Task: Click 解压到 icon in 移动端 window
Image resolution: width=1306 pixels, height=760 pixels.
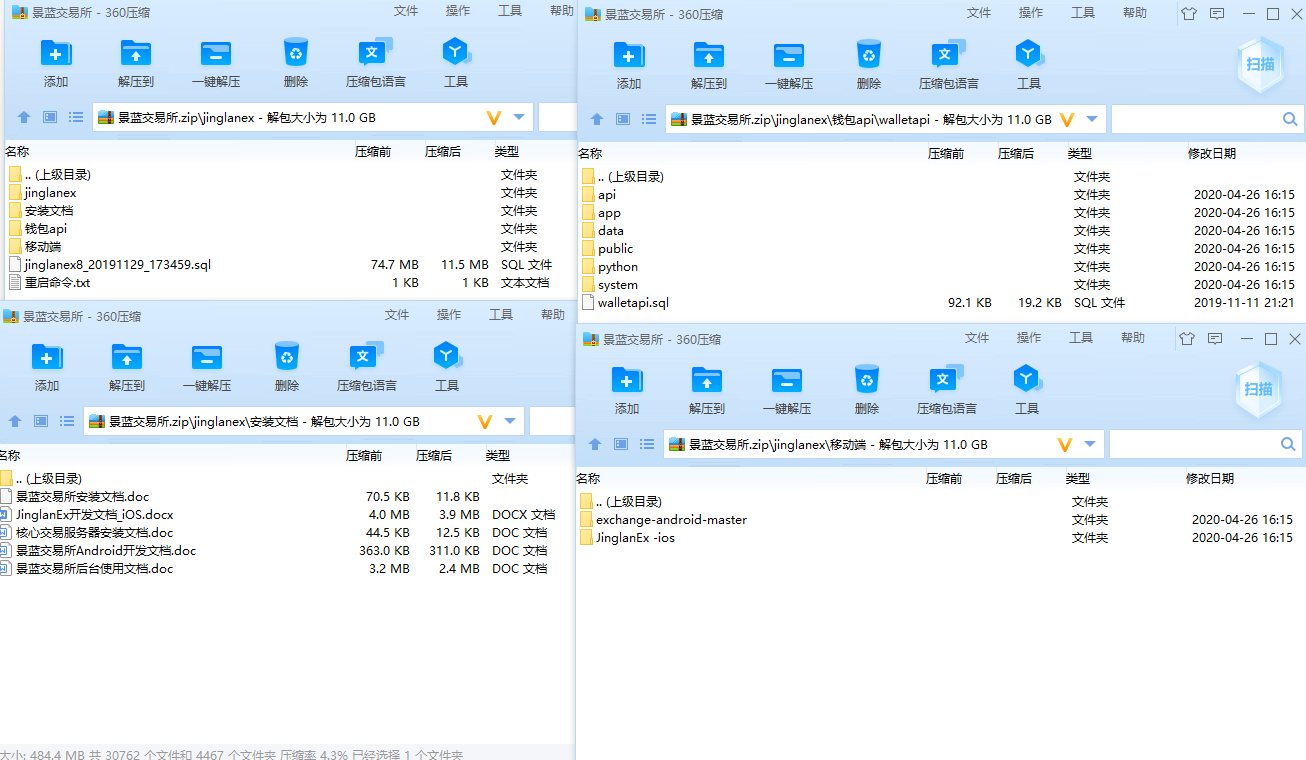Action: [706, 380]
